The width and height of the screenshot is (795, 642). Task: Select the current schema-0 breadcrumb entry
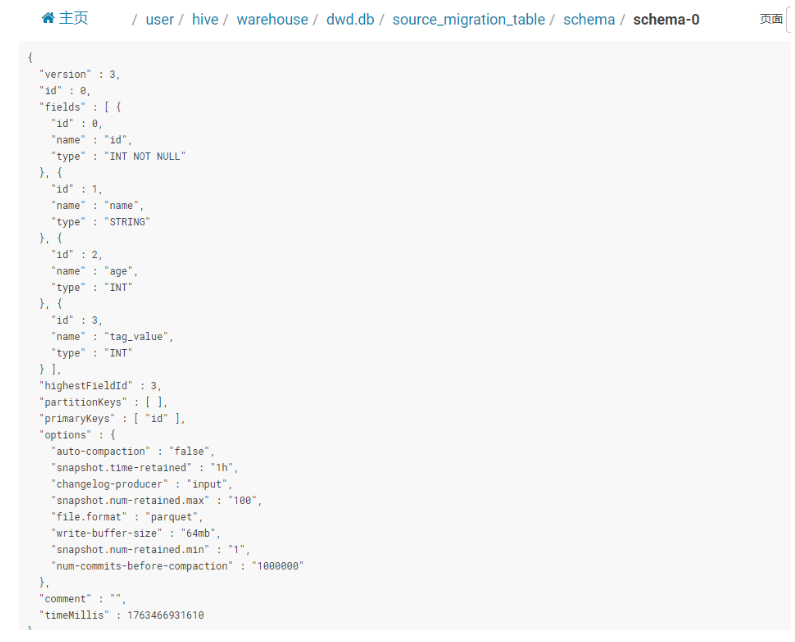pyautogui.click(x=666, y=19)
